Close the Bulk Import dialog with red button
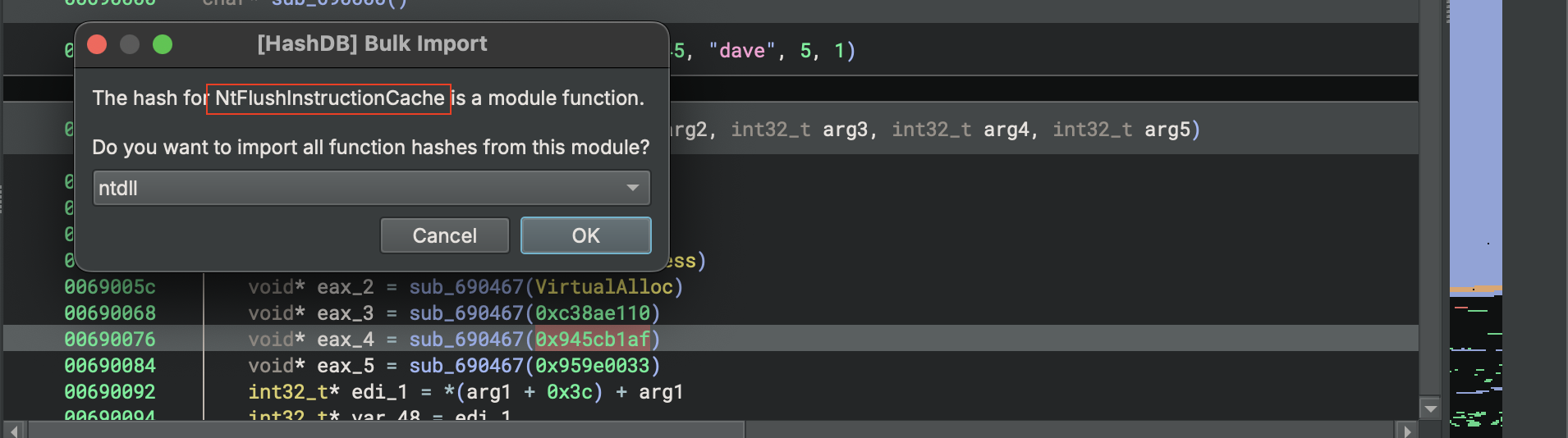The width and height of the screenshot is (1568, 438). (97, 44)
